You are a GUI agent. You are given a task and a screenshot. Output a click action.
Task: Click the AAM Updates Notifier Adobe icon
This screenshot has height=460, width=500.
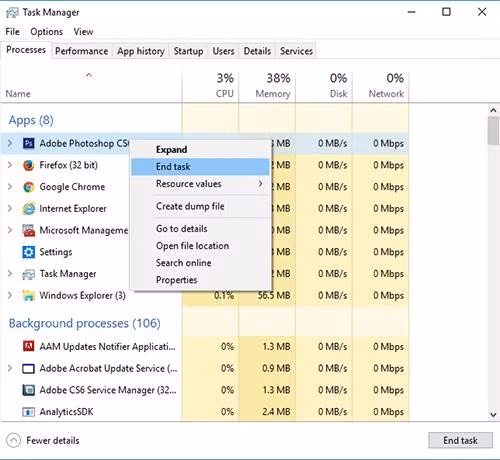tap(28, 346)
